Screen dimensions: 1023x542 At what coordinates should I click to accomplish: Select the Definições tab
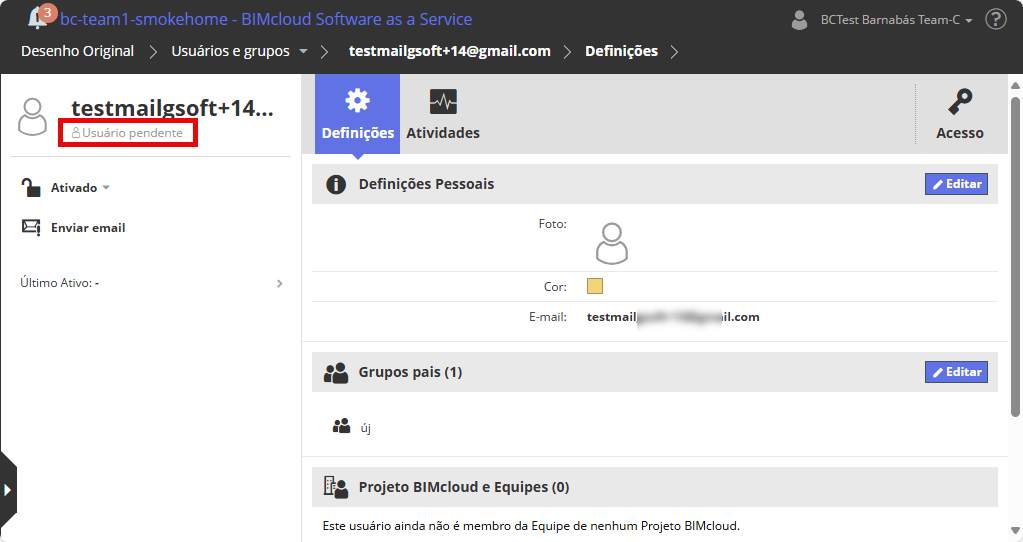point(357,114)
